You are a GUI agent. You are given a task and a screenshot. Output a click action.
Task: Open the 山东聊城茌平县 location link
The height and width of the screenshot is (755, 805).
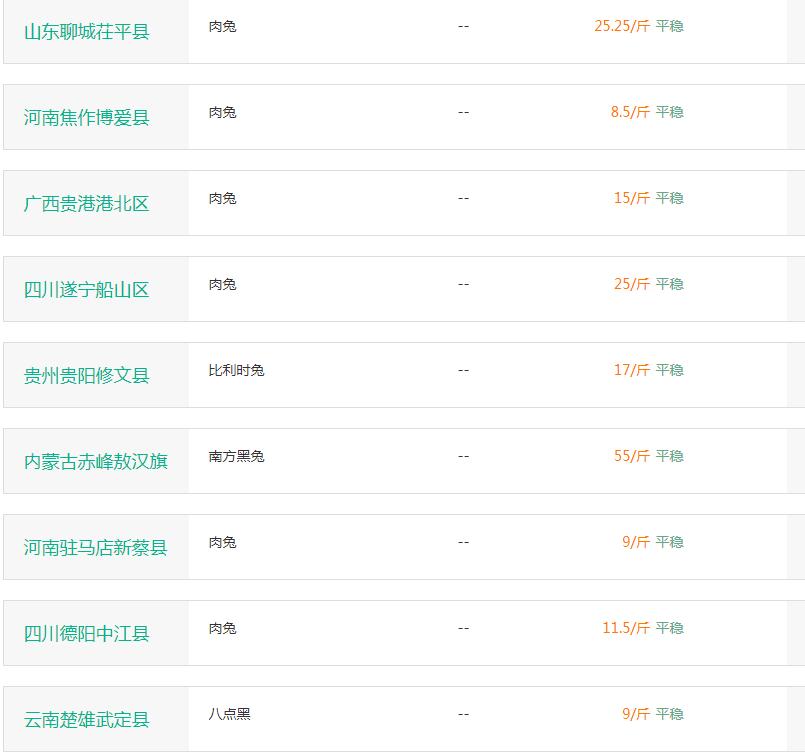point(87,32)
